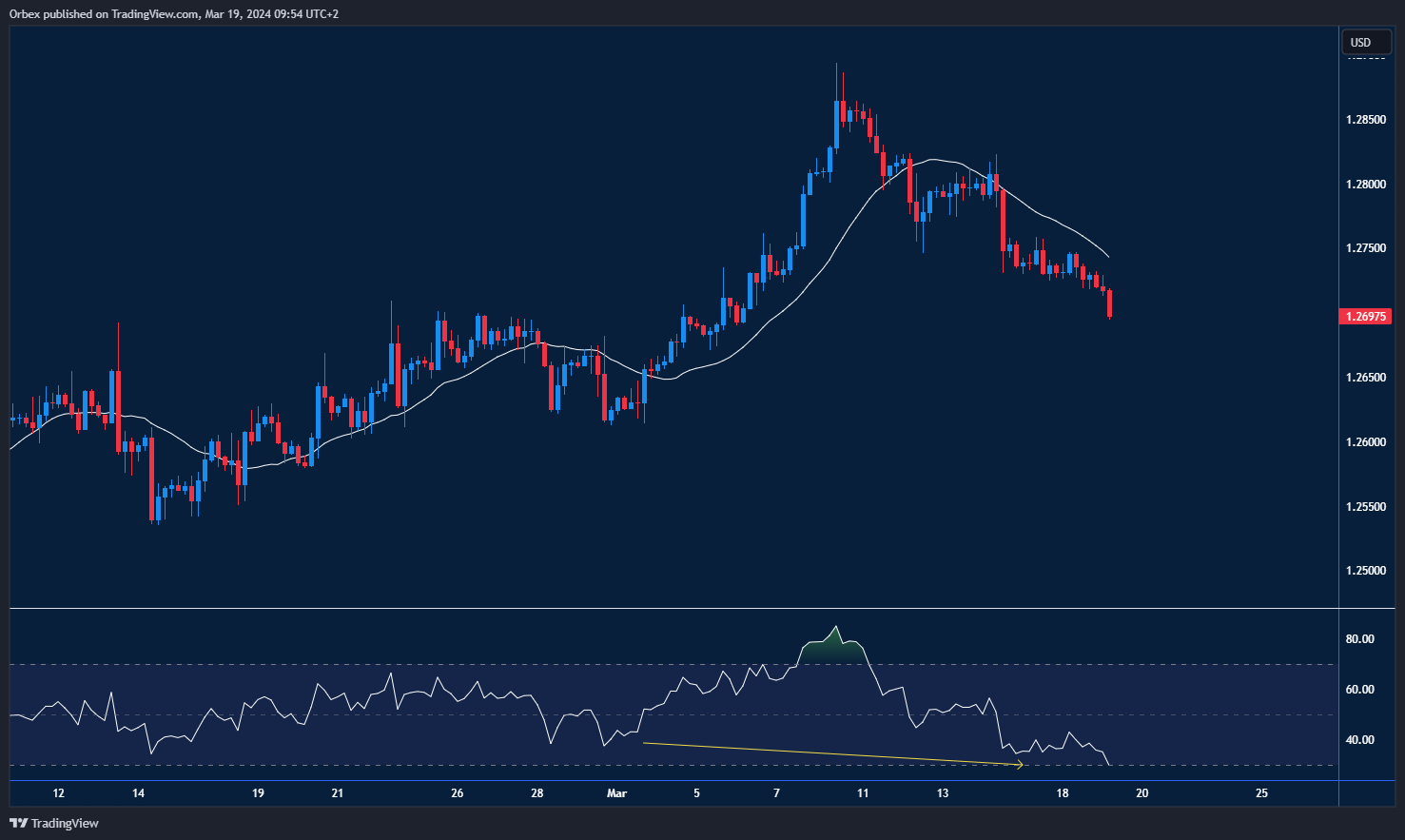Screen dimensions: 1405x840
Task: Click the date 25 on the time axis
Action: (1261, 793)
